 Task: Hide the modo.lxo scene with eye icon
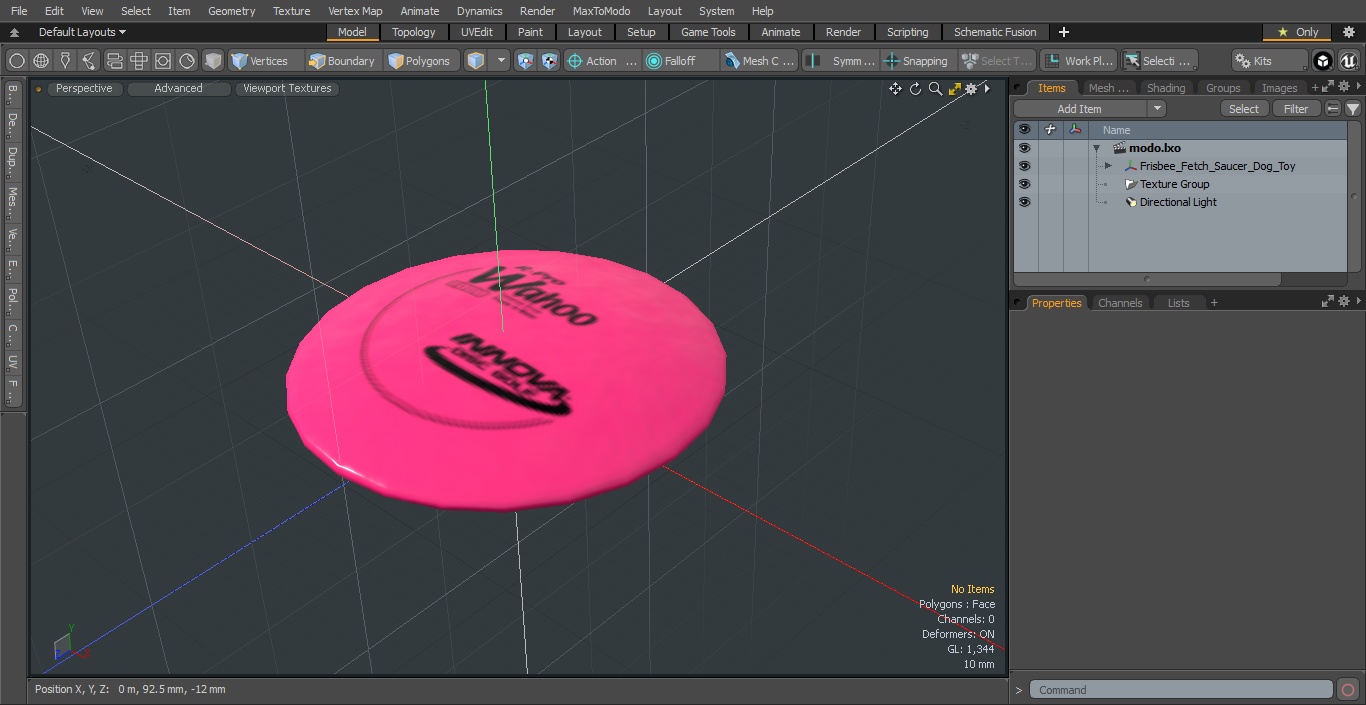pyautogui.click(x=1024, y=148)
